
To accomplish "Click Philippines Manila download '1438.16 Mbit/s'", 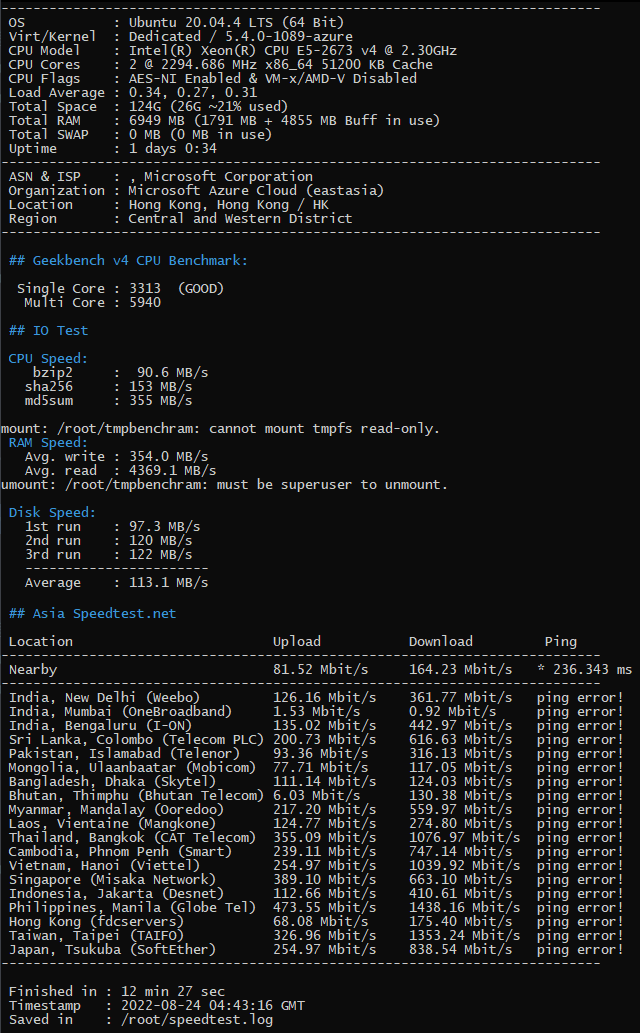I will 465,908.
